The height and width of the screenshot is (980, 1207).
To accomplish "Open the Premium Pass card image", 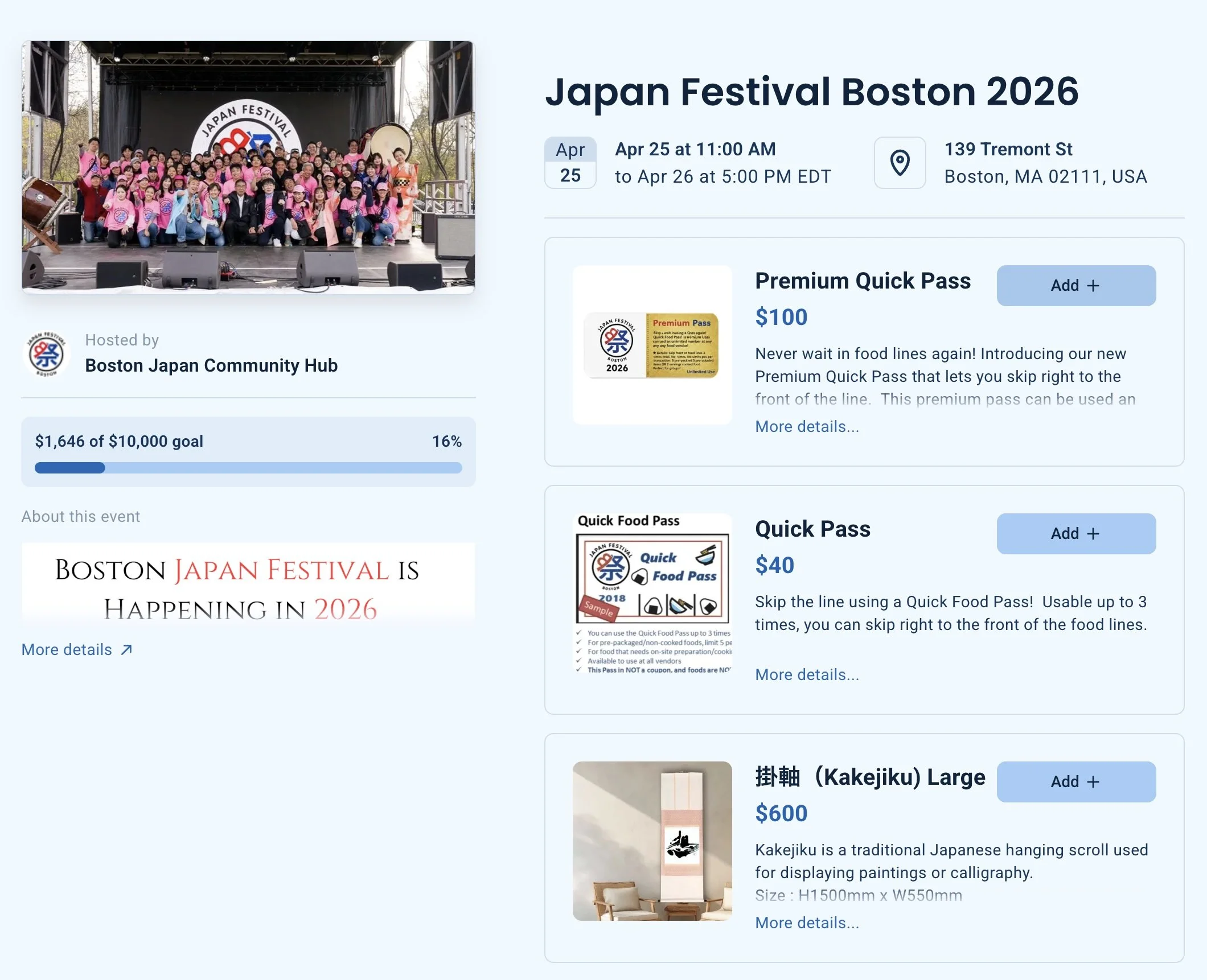I will 652,345.
